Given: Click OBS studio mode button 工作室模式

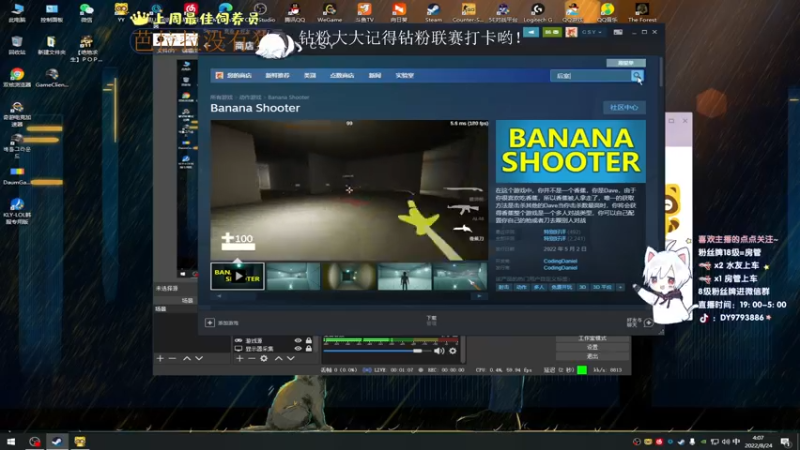Looking at the screenshot, I should [x=592, y=339].
